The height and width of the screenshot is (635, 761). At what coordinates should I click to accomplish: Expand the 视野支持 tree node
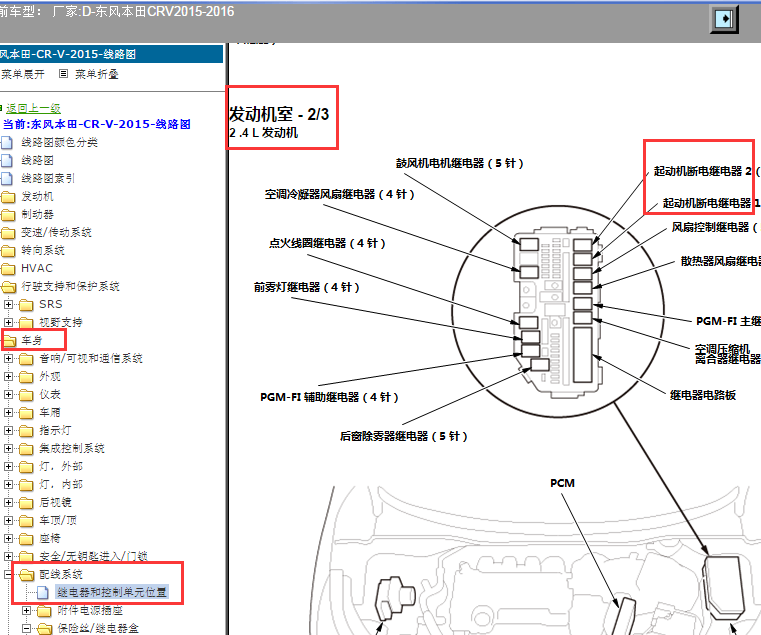8,322
